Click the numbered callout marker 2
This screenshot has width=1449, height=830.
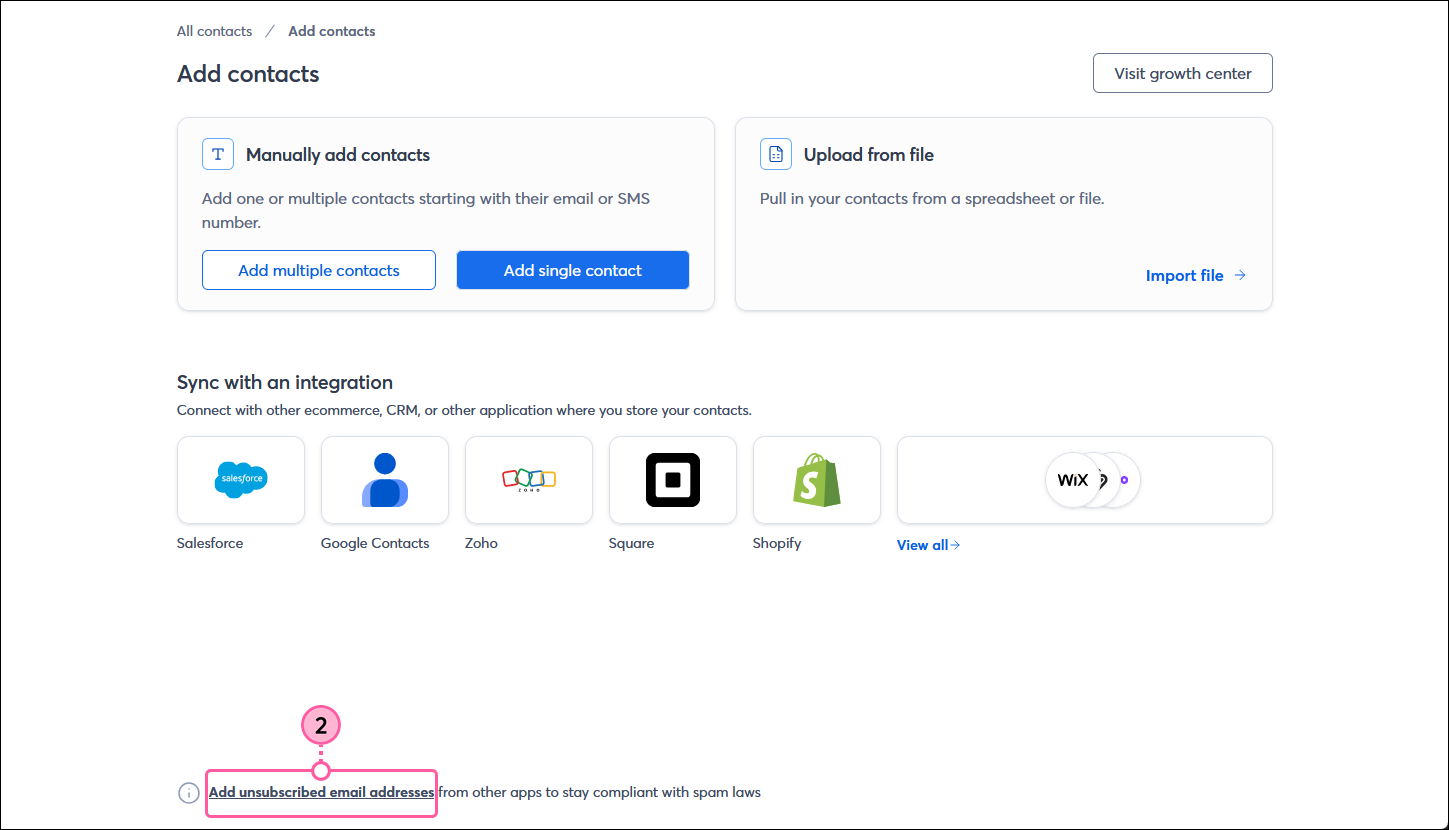(x=320, y=724)
